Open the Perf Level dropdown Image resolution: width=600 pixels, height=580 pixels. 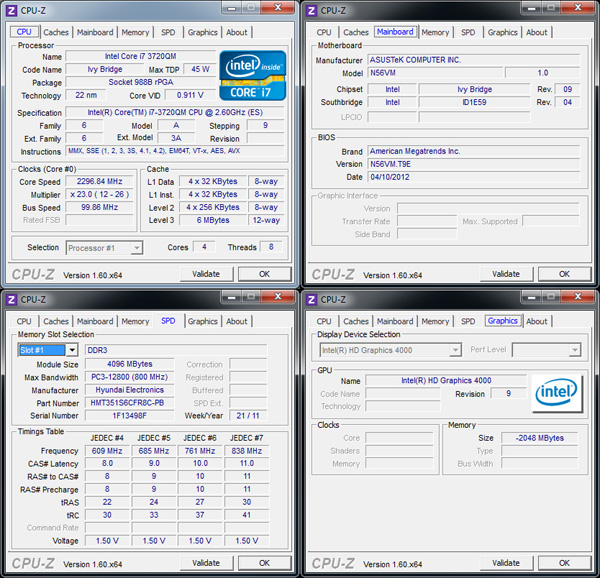pos(575,350)
